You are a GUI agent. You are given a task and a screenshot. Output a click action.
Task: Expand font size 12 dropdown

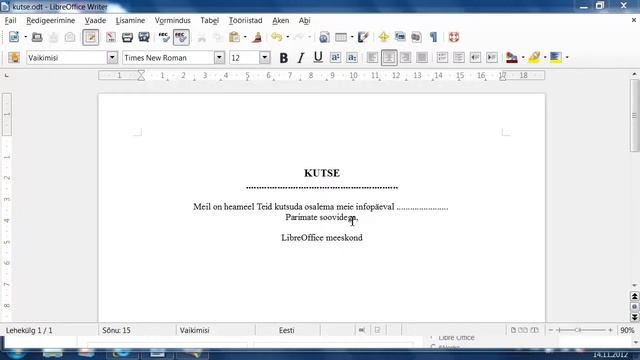coord(264,58)
